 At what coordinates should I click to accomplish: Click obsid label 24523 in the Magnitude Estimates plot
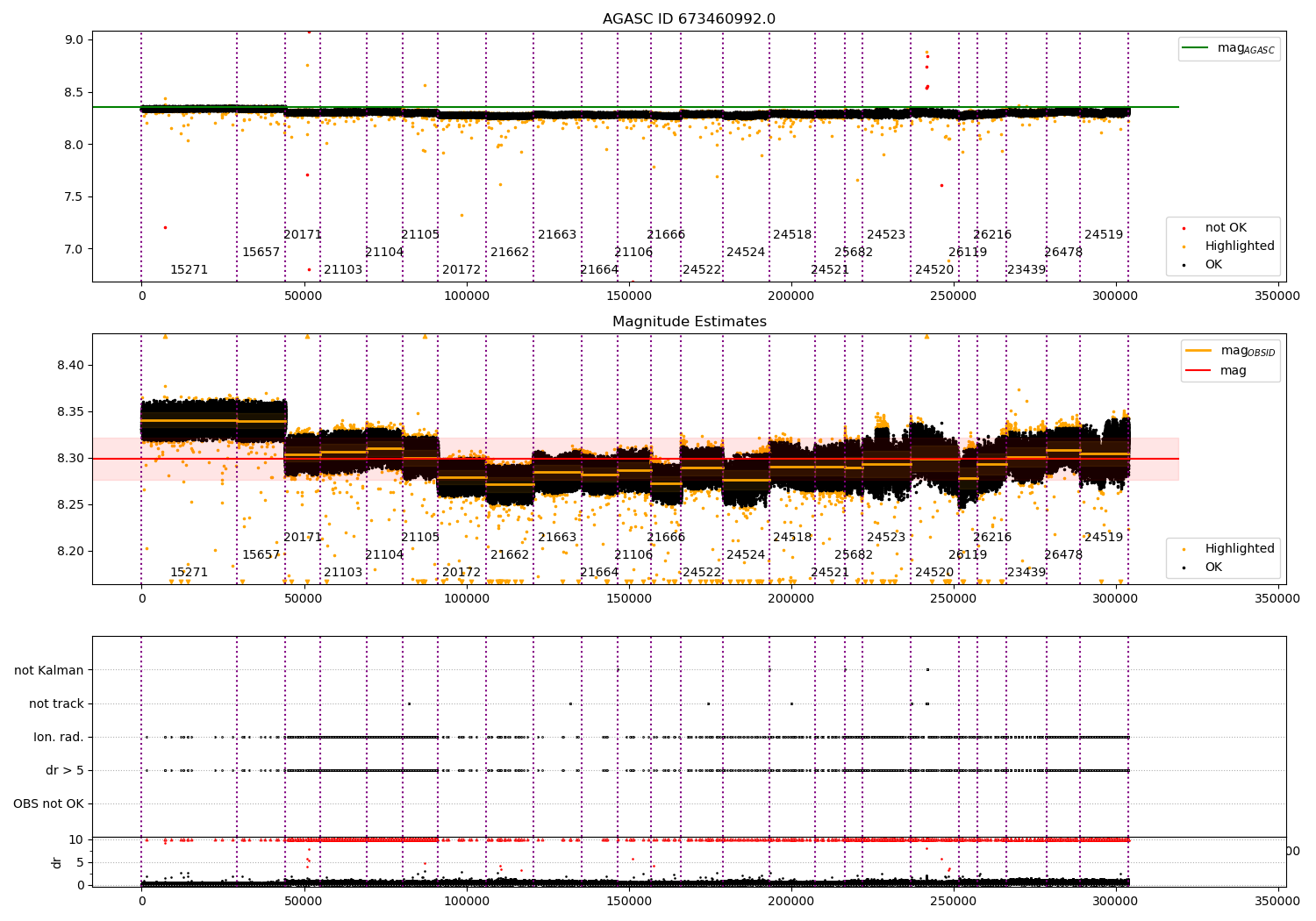point(886,537)
